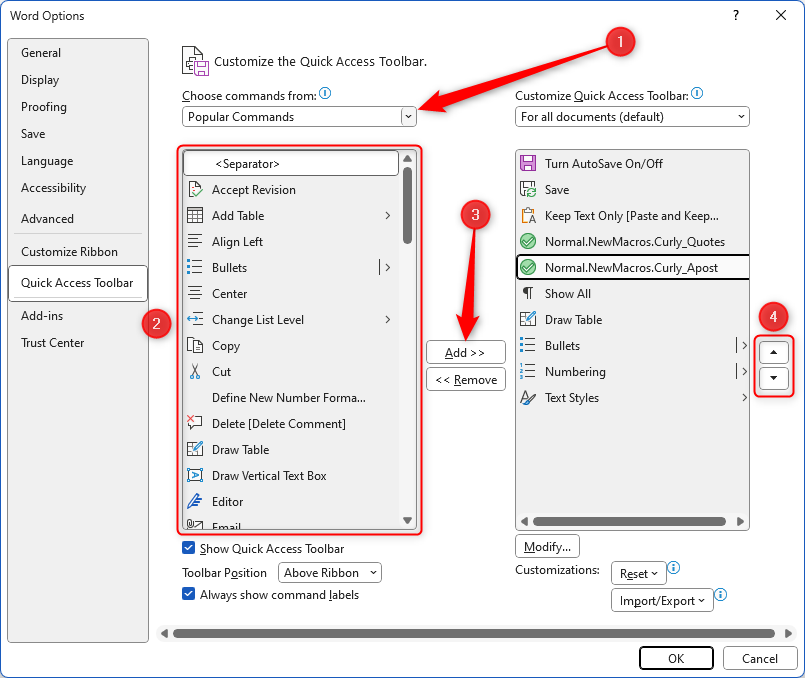Choose the Draw Vertical Text Box icon

(x=195, y=475)
